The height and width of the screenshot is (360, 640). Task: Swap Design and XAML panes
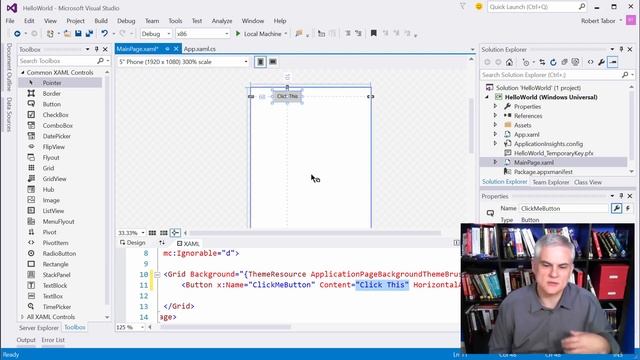(x=162, y=243)
